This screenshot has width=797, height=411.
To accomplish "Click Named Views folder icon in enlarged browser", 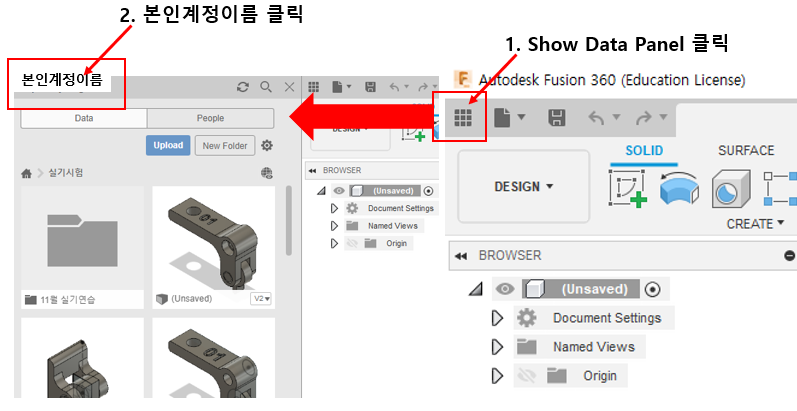I will pos(527,347).
